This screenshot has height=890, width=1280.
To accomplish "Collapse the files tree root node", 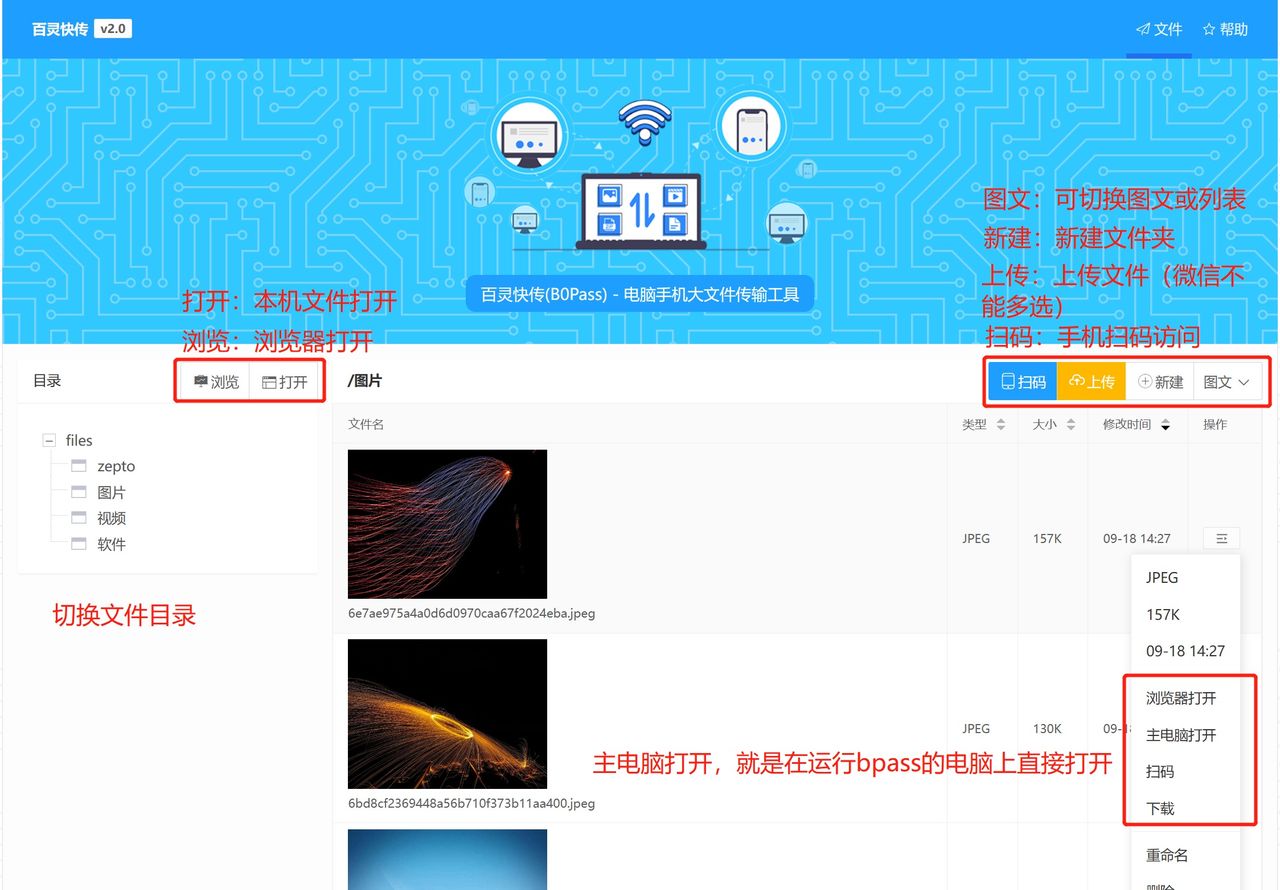I will 49,441.
